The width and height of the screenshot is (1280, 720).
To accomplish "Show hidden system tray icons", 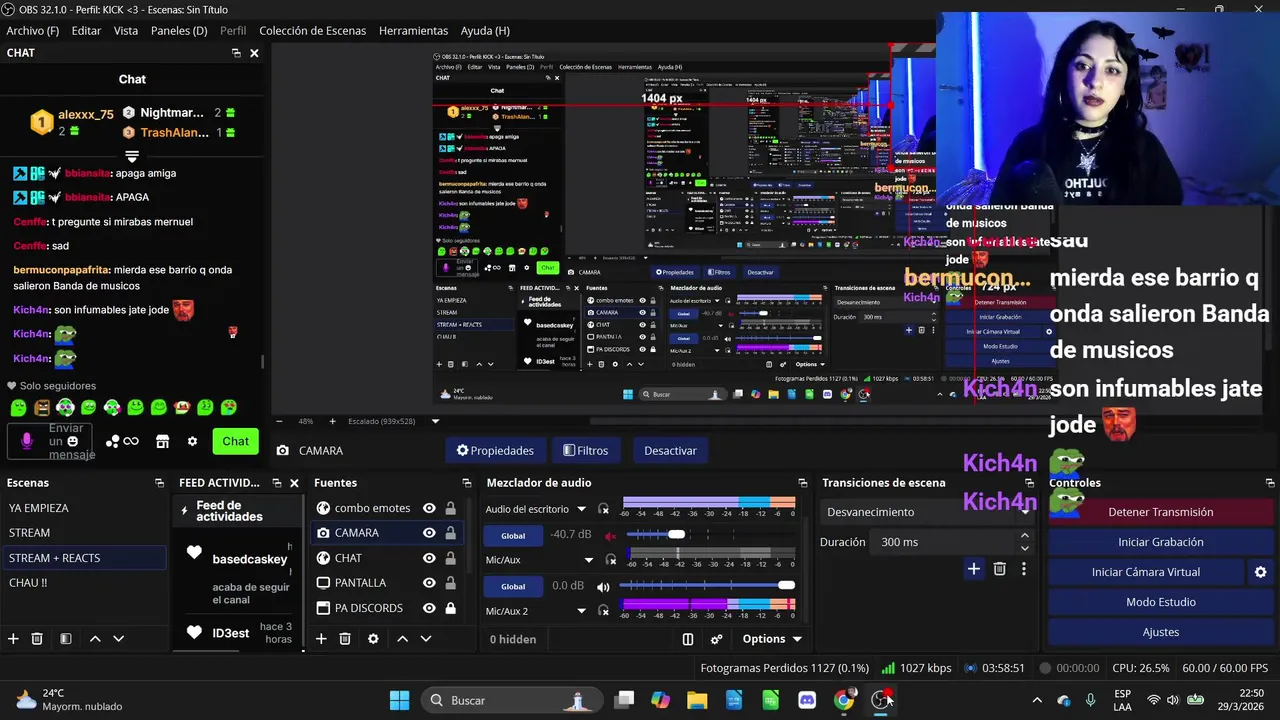I will pos(1037,700).
